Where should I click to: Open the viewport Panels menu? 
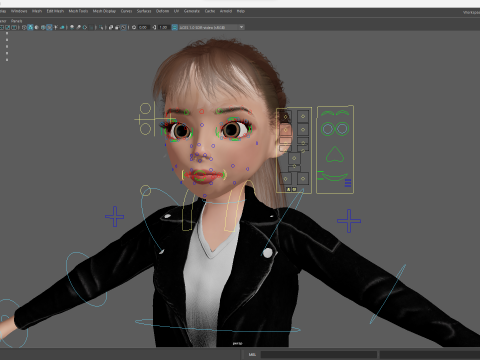pyautogui.click(x=16, y=21)
